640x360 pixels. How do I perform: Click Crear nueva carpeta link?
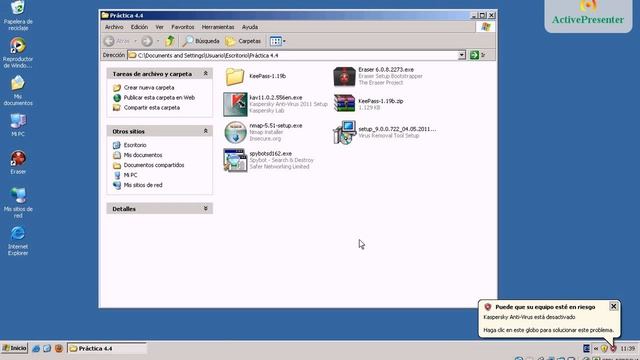pyautogui.click(x=149, y=88)
